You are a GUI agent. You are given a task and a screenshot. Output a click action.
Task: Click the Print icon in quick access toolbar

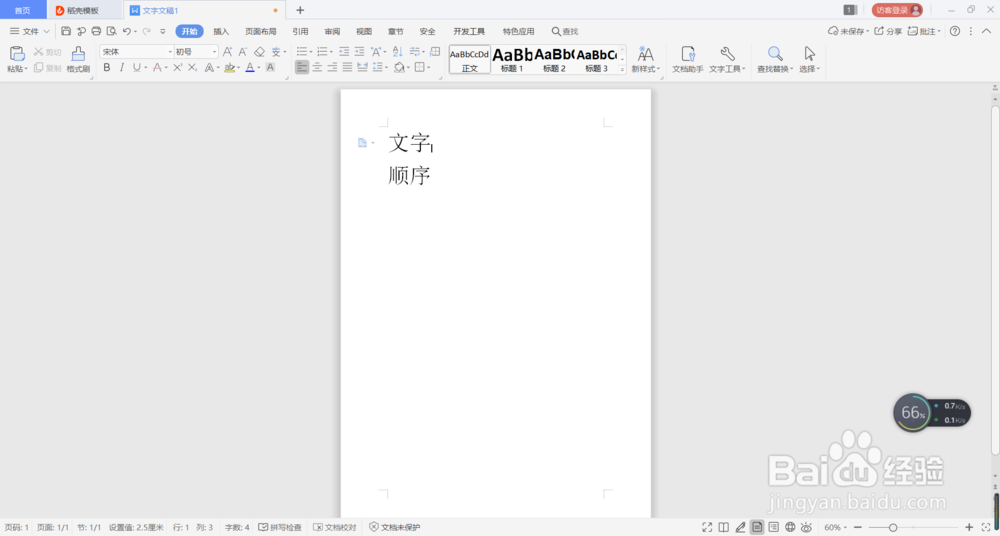point(96,31)
